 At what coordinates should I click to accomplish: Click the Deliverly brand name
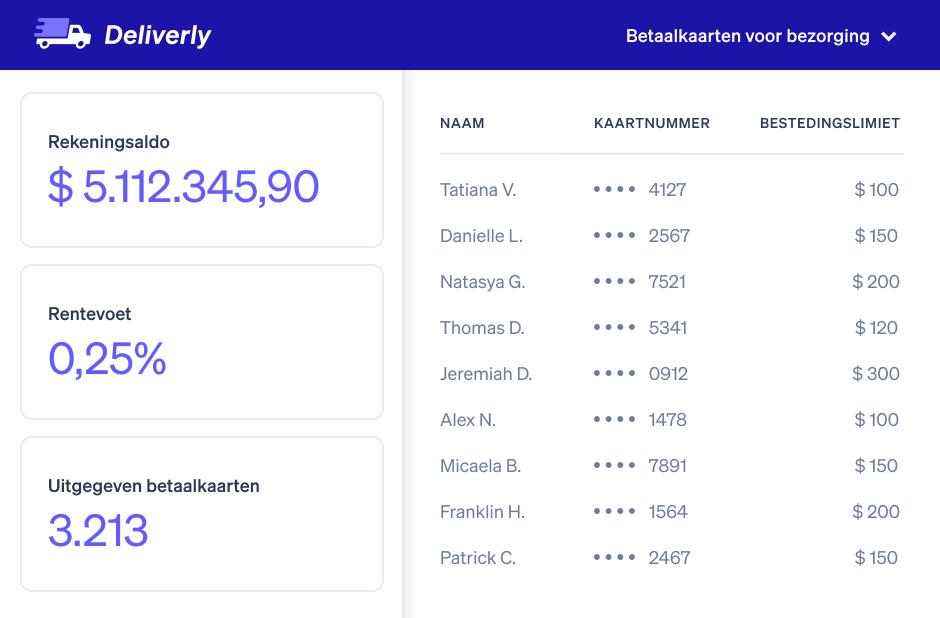[x=158, y=35]
